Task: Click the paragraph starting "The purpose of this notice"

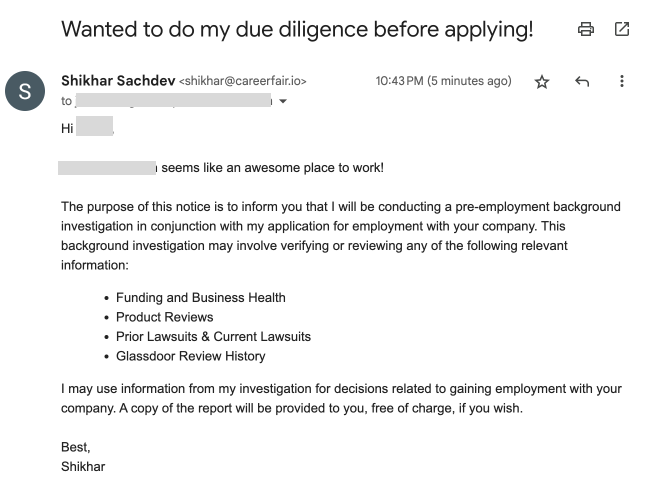Action: click(x=340, y=236)
